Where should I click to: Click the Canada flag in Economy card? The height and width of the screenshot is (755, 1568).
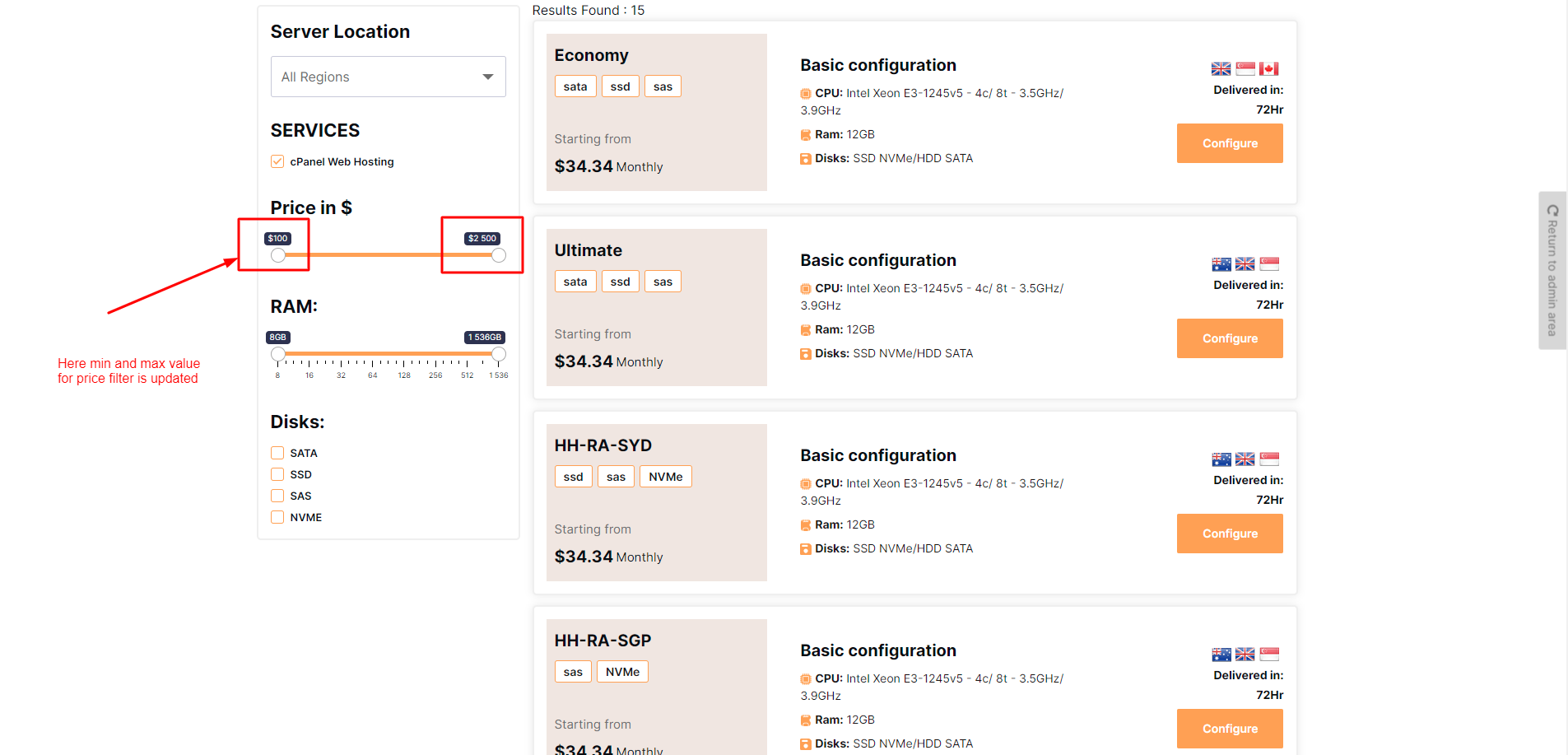pyautogui.click(x=1268, y=69)
